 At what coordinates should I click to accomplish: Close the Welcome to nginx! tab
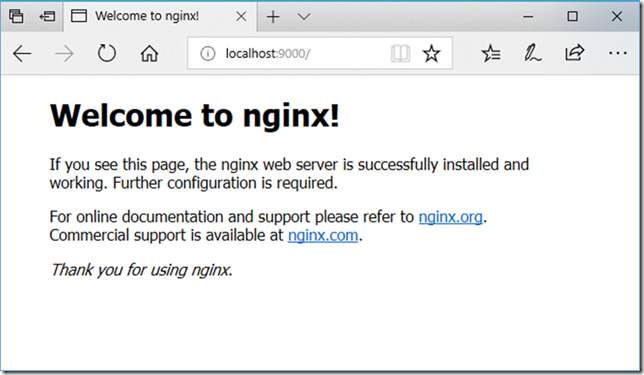pyautogui.click(x=242, y=16)
